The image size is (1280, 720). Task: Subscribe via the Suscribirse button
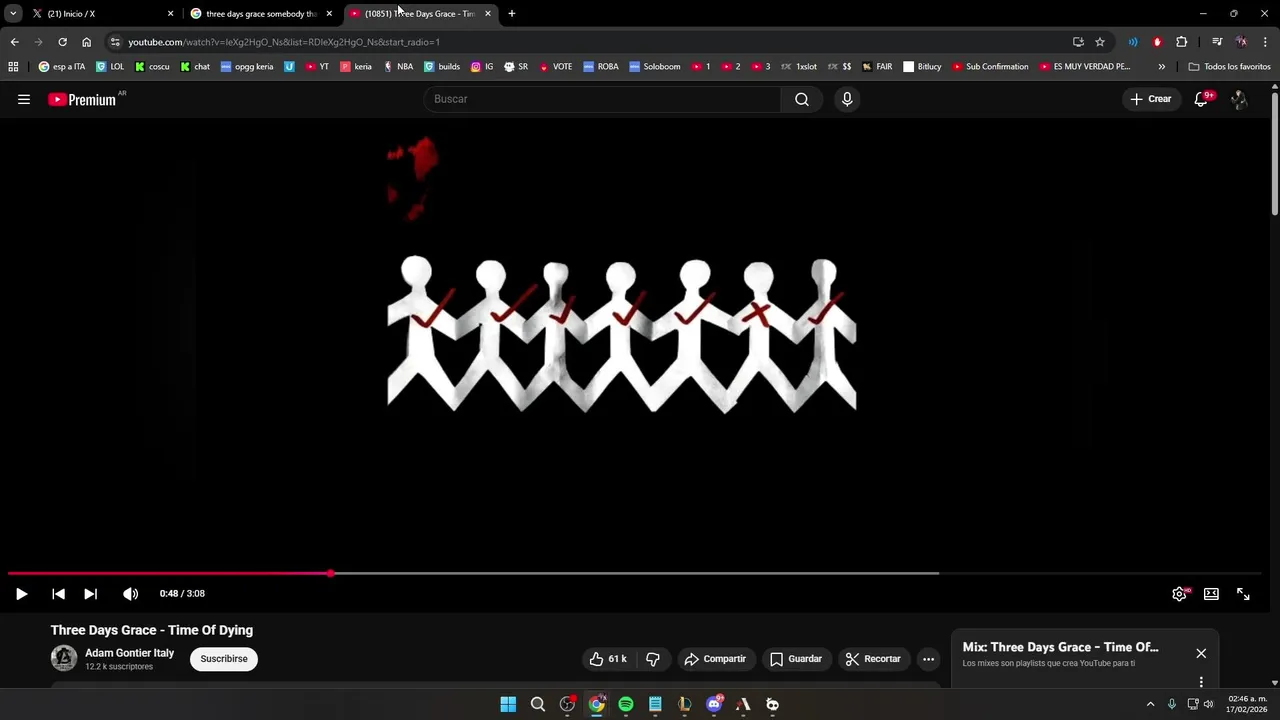click(x=224, y=658)
